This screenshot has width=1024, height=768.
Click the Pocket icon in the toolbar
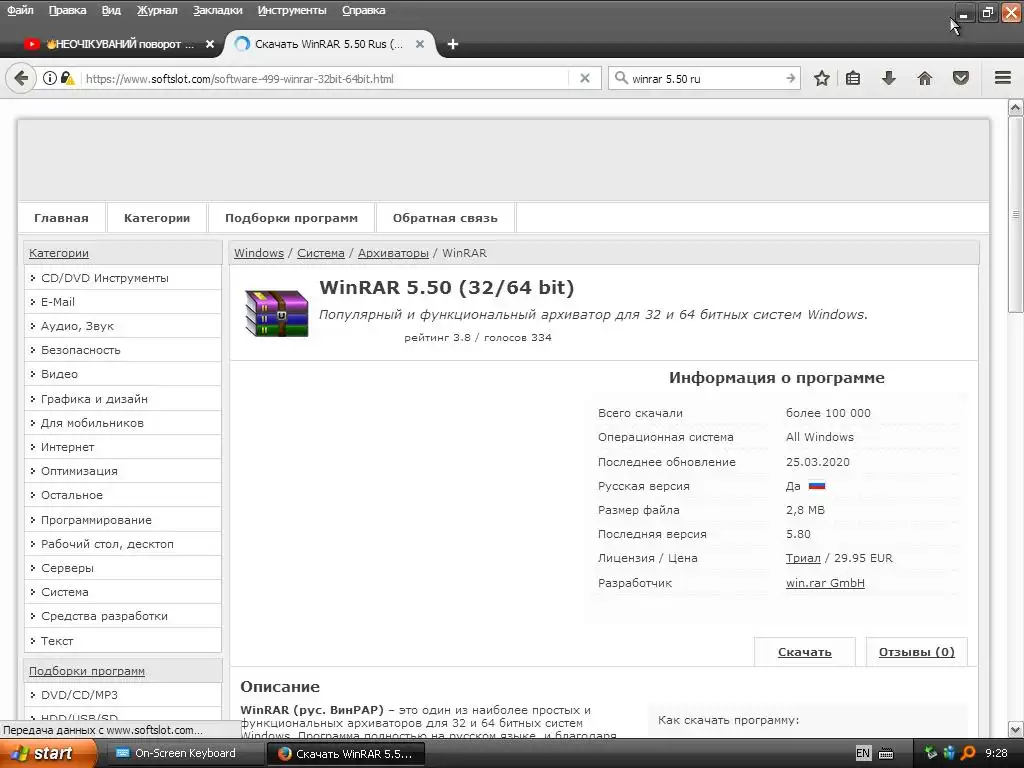click(961, 78)
